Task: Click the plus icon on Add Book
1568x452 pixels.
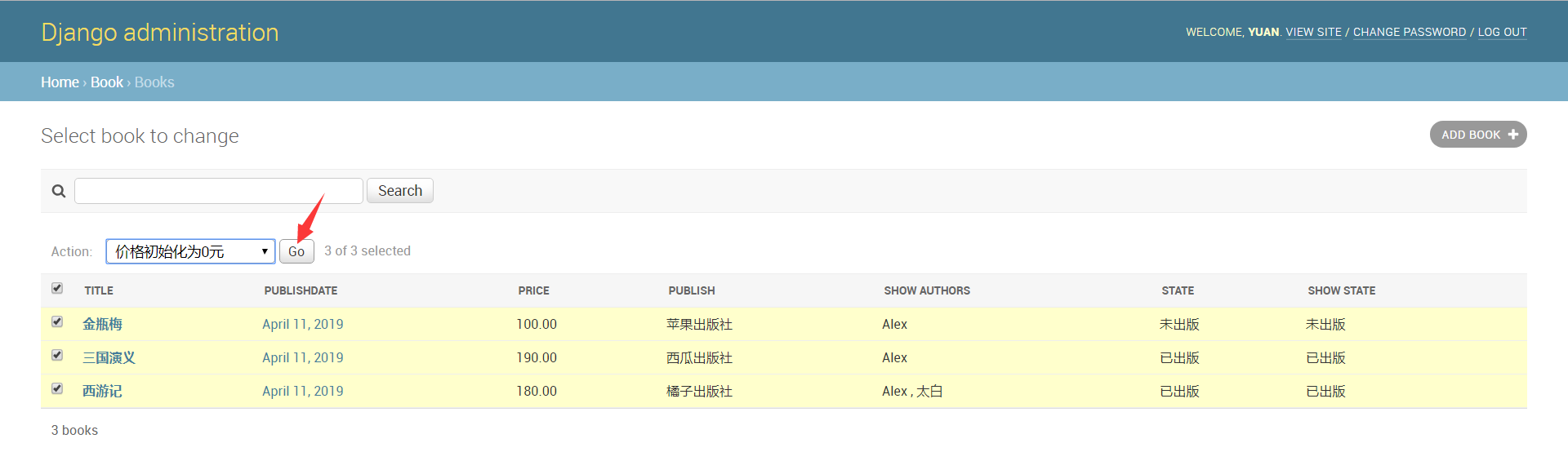Action: pyautogui.click(x=1513, y=135)
